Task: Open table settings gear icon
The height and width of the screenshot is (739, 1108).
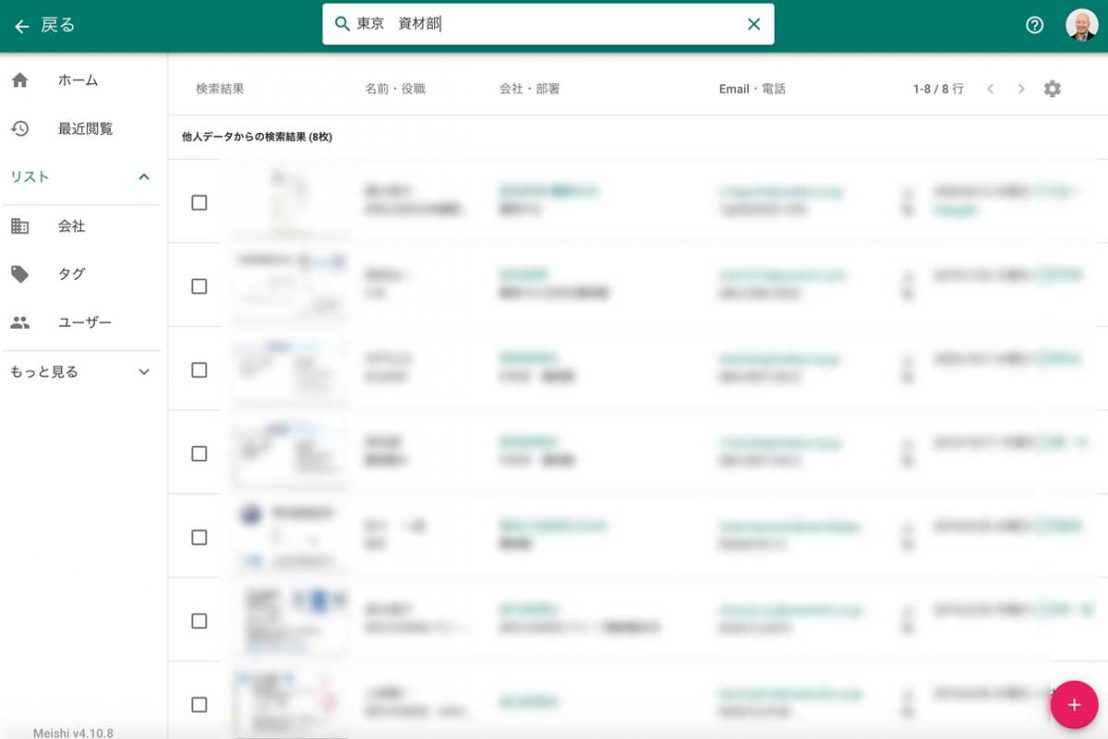Action: click(x=1052, y=89)
